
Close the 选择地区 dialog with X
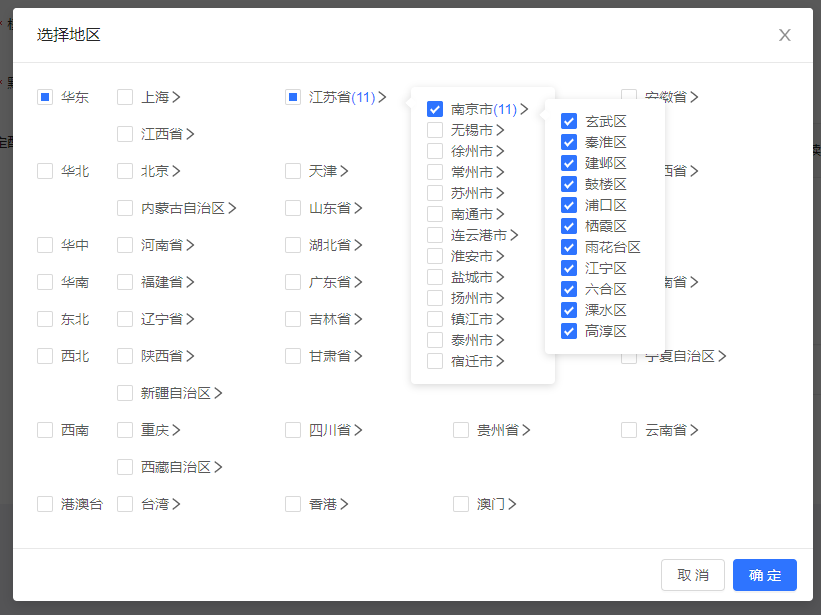[x=784, y=35]
